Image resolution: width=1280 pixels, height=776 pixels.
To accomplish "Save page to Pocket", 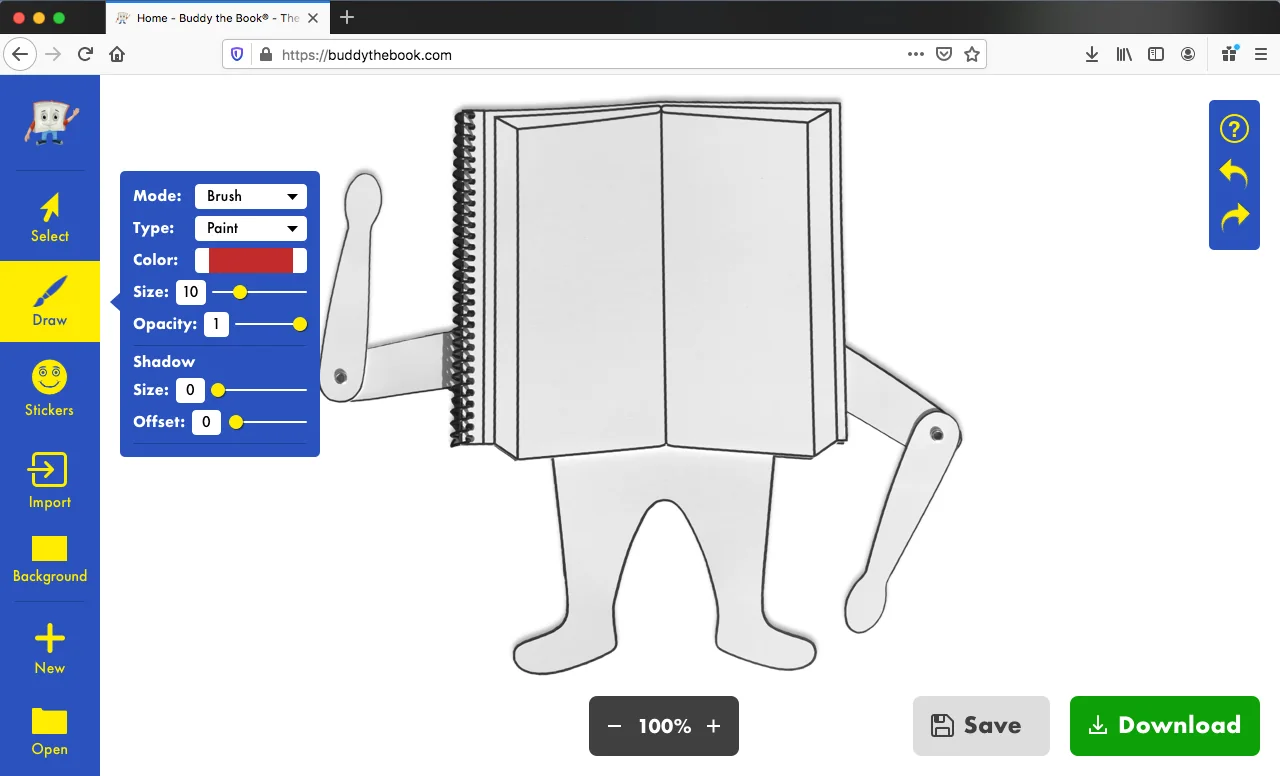I will 943,55.
